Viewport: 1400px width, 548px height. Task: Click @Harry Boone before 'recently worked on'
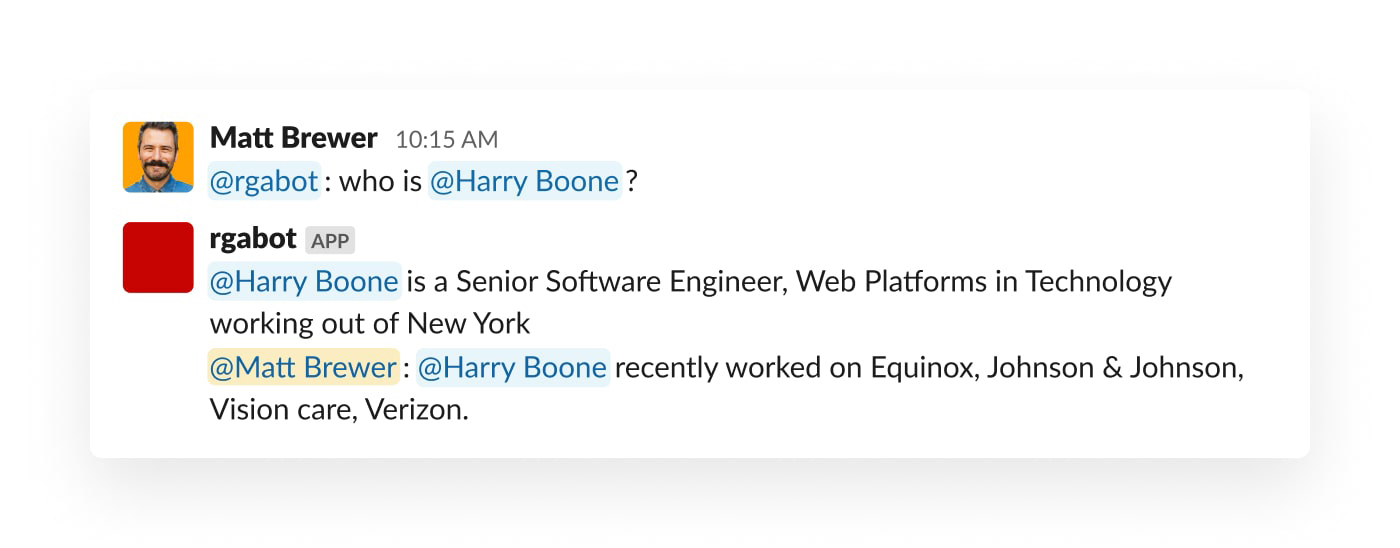(x=513, y=368)
